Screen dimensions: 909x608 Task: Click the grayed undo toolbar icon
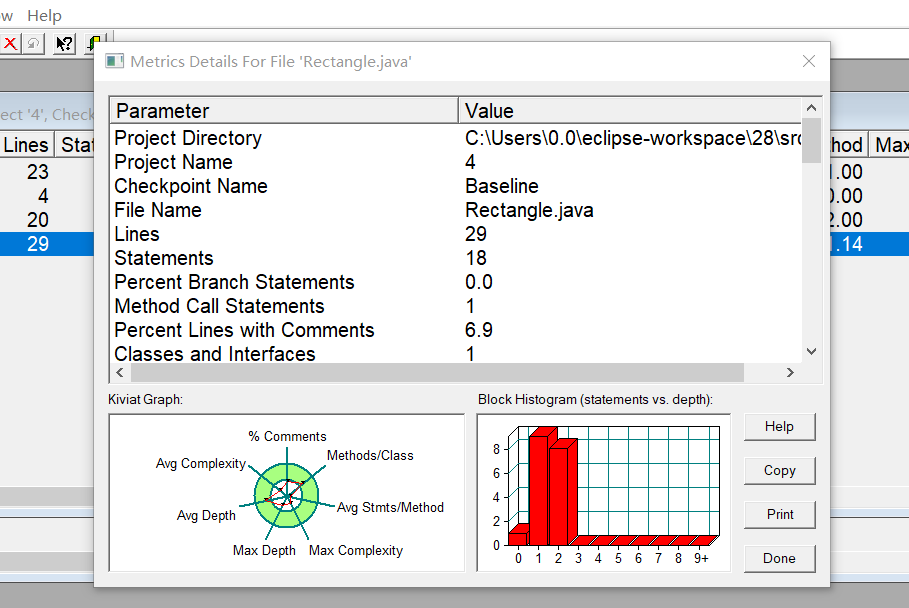point(34,43)
